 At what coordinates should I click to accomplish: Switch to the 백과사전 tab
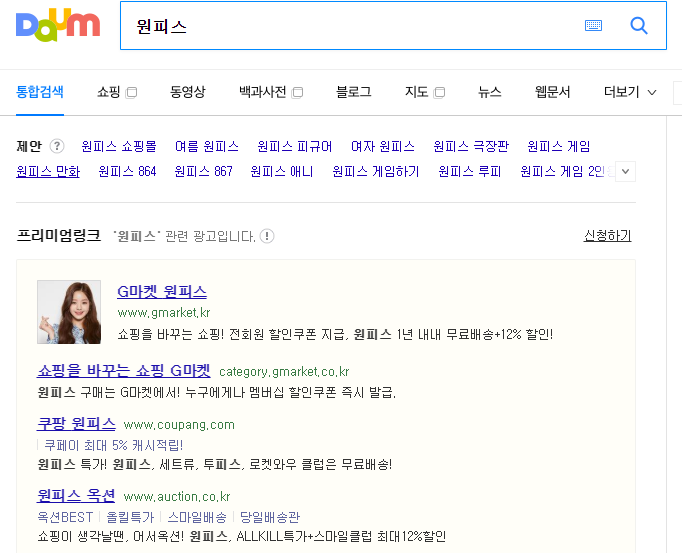point(262,92)
